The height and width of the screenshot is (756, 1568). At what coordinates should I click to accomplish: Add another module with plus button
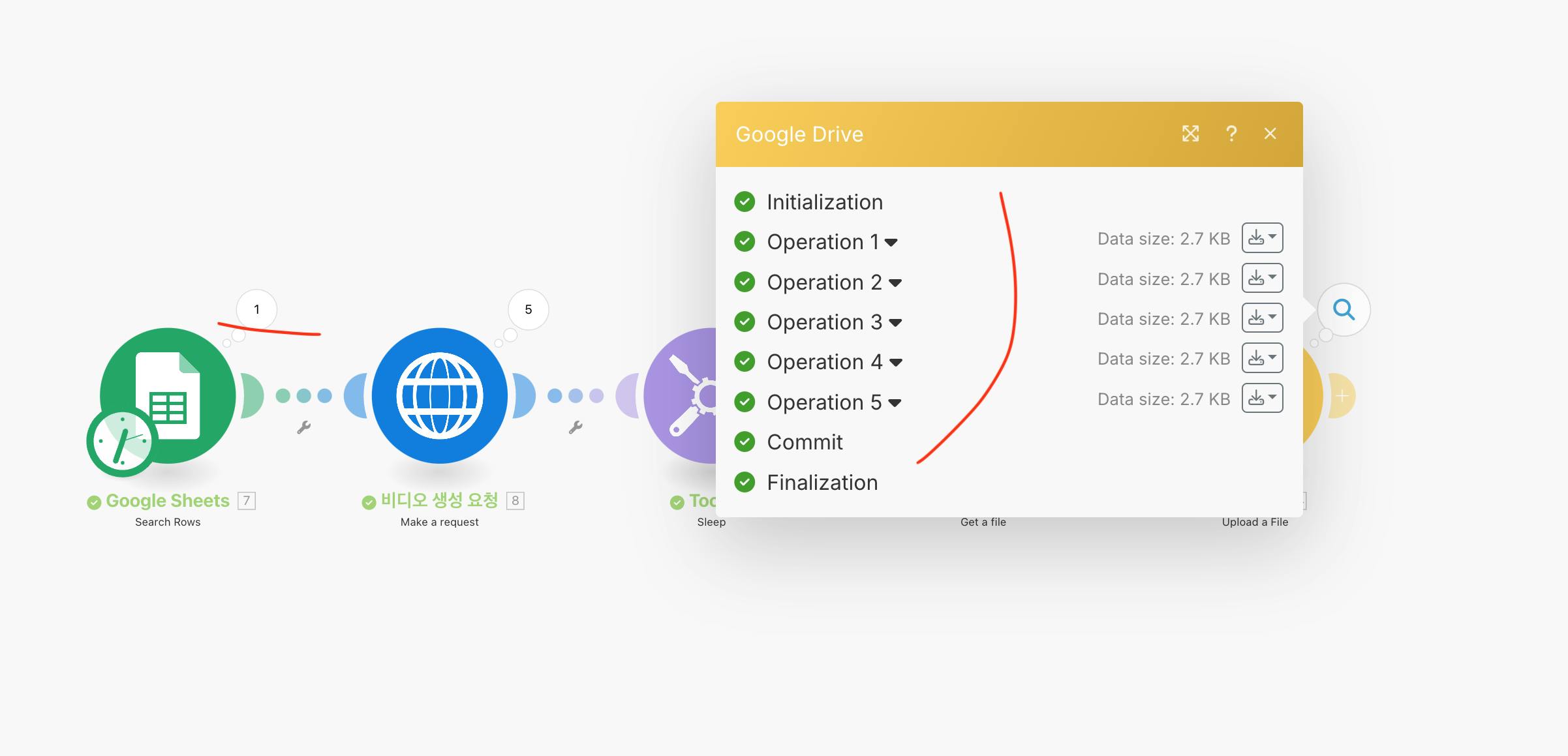pos(1342,396)
